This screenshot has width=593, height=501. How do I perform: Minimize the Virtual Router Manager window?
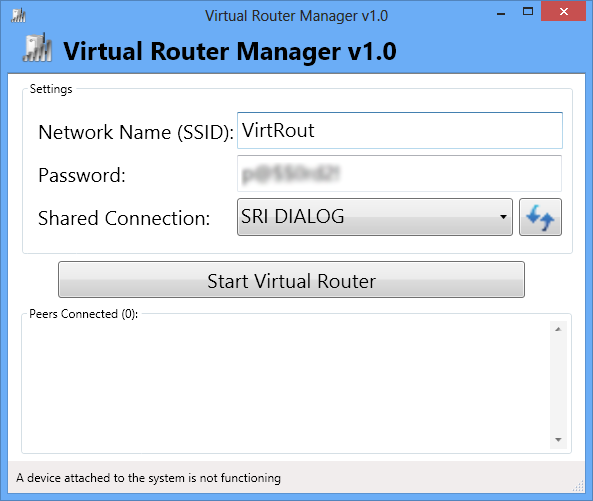click(501, 14)
